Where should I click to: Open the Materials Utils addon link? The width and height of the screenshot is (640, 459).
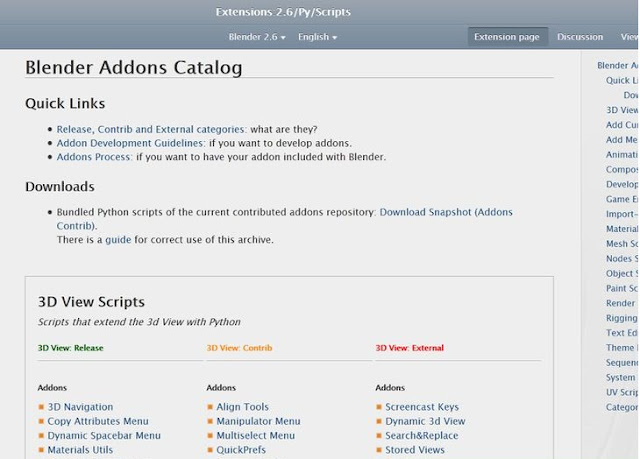coord(80,450)
